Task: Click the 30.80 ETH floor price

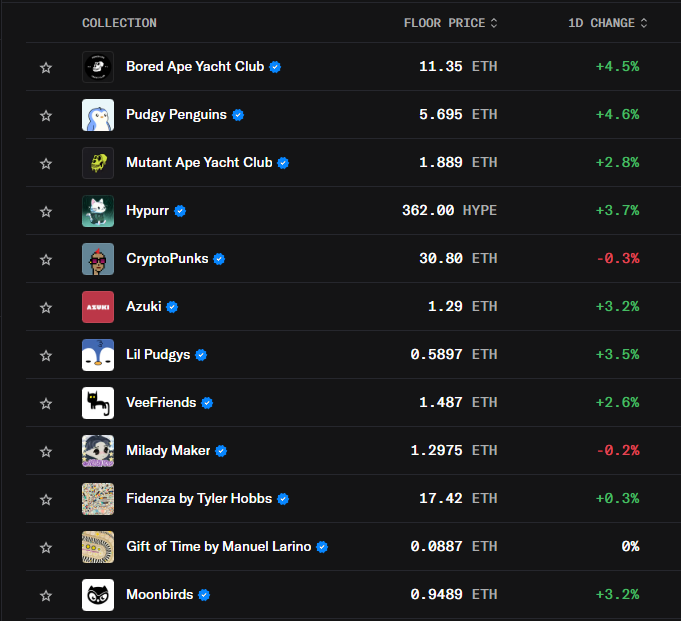Action: (x=458, y=258)
